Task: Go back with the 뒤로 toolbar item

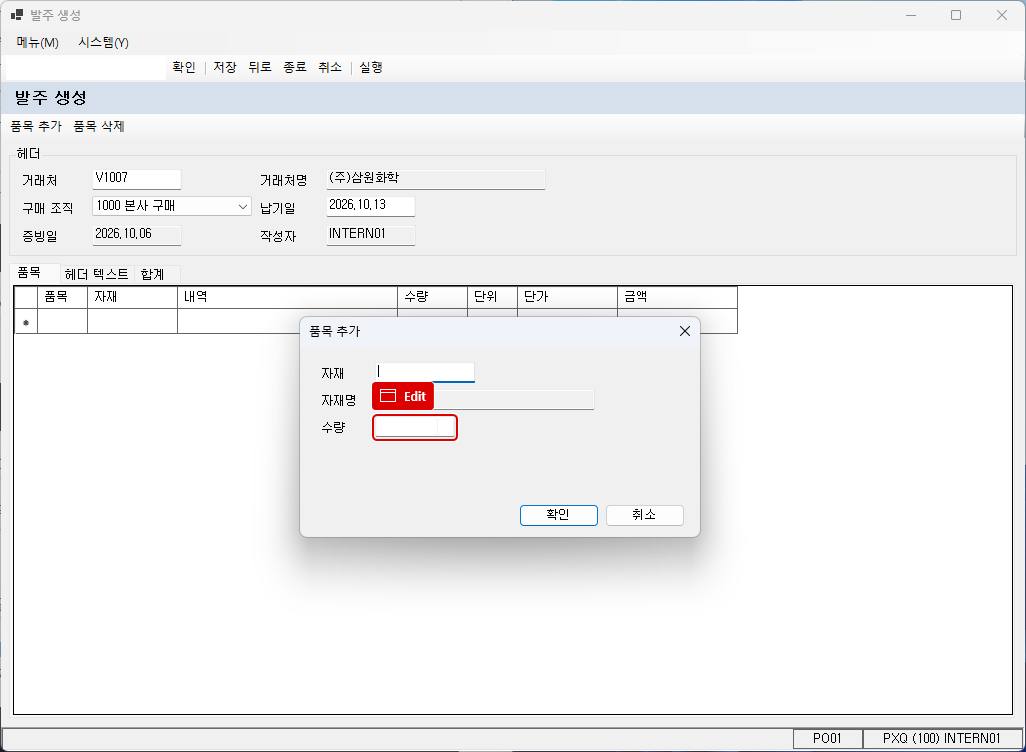Action: click(x=260, y=67)
